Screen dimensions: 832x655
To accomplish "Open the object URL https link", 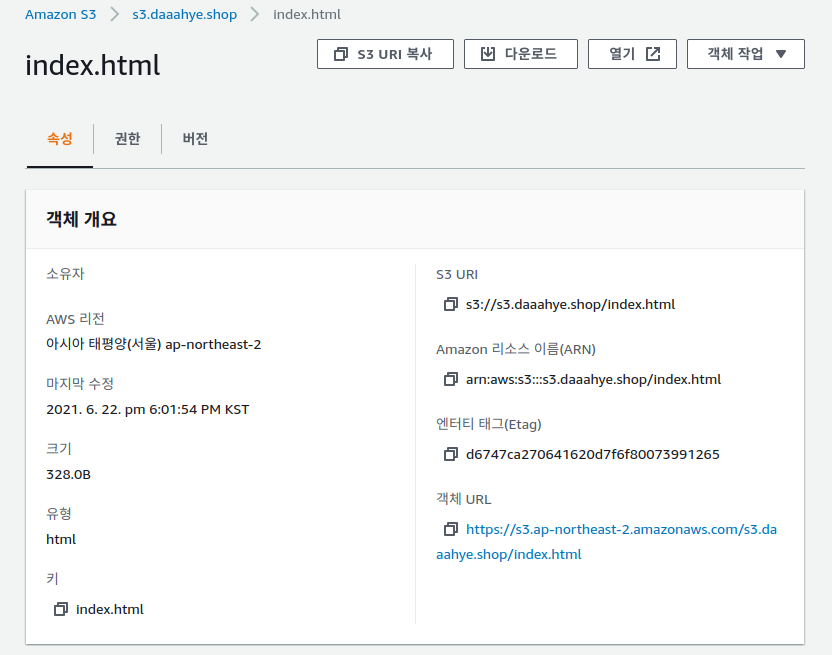I will pos(606,541).
